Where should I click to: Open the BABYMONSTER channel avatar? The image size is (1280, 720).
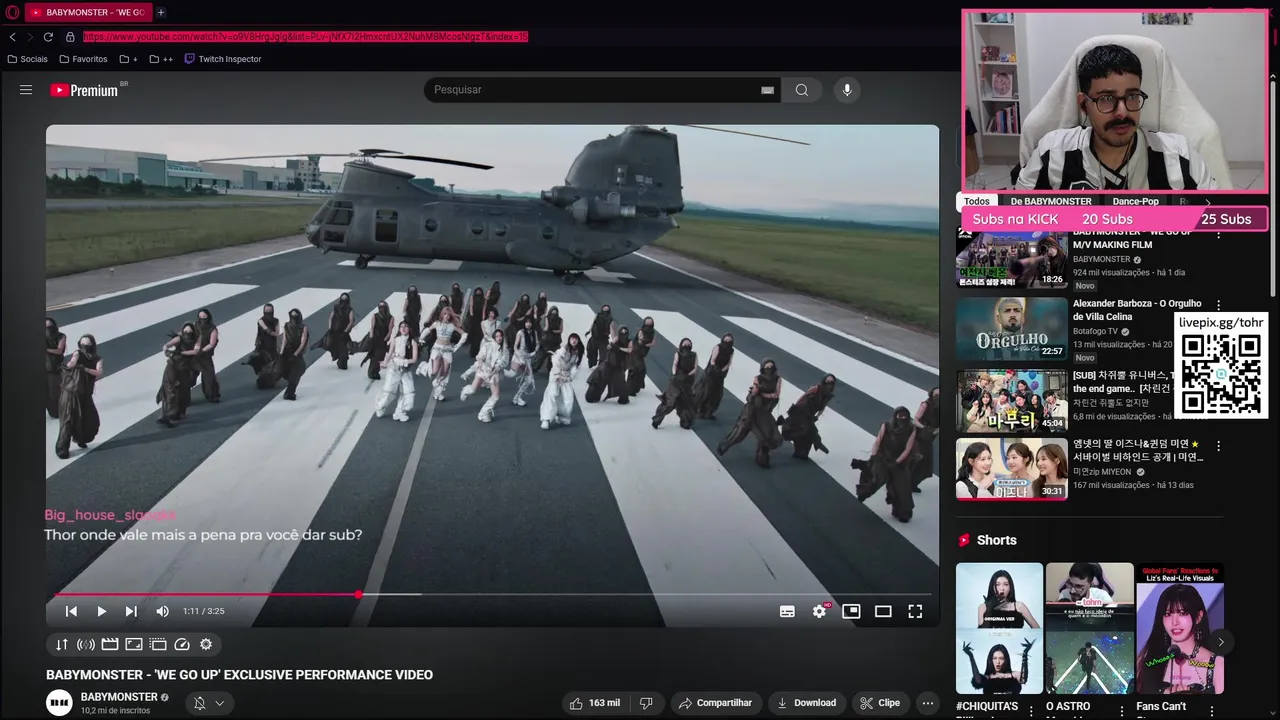click(60, 703)
